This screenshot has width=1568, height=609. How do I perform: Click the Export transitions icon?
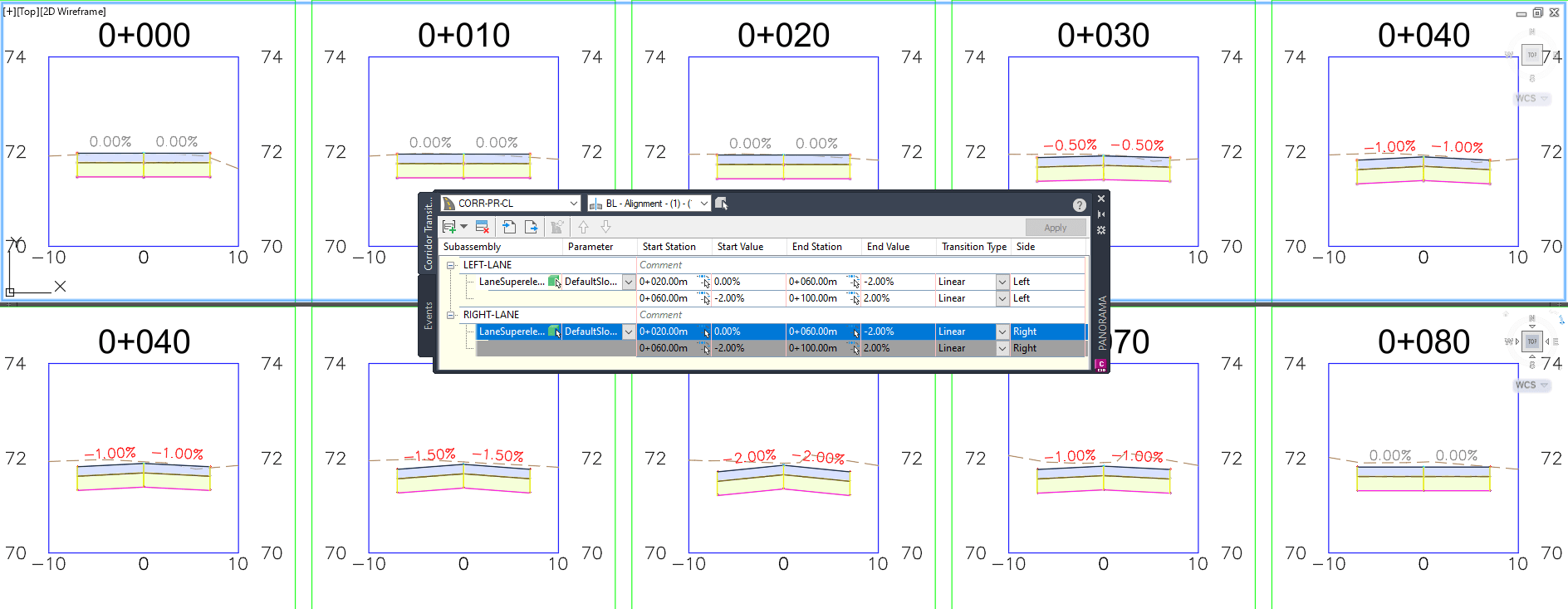tap(532, 227)
